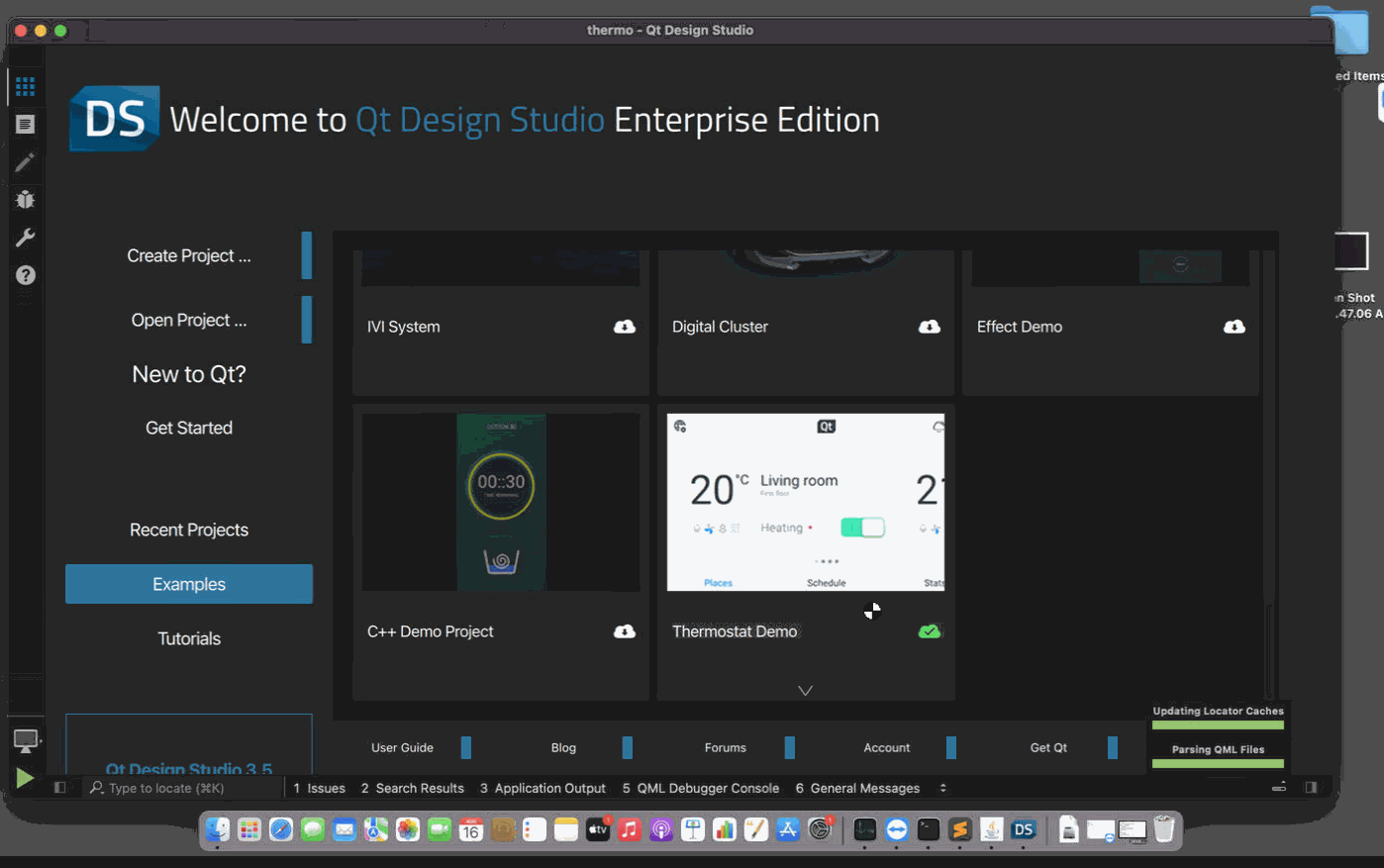Open the Welcome mode grid icon
Image resolution: width=1384 pixels, height=868 pixels.
pos(26,86)
